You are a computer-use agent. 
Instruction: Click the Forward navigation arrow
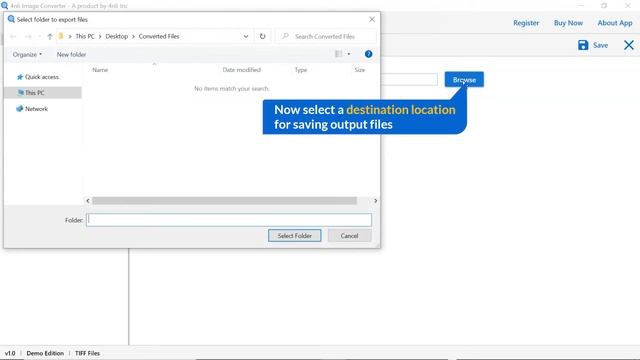[28, 36]
